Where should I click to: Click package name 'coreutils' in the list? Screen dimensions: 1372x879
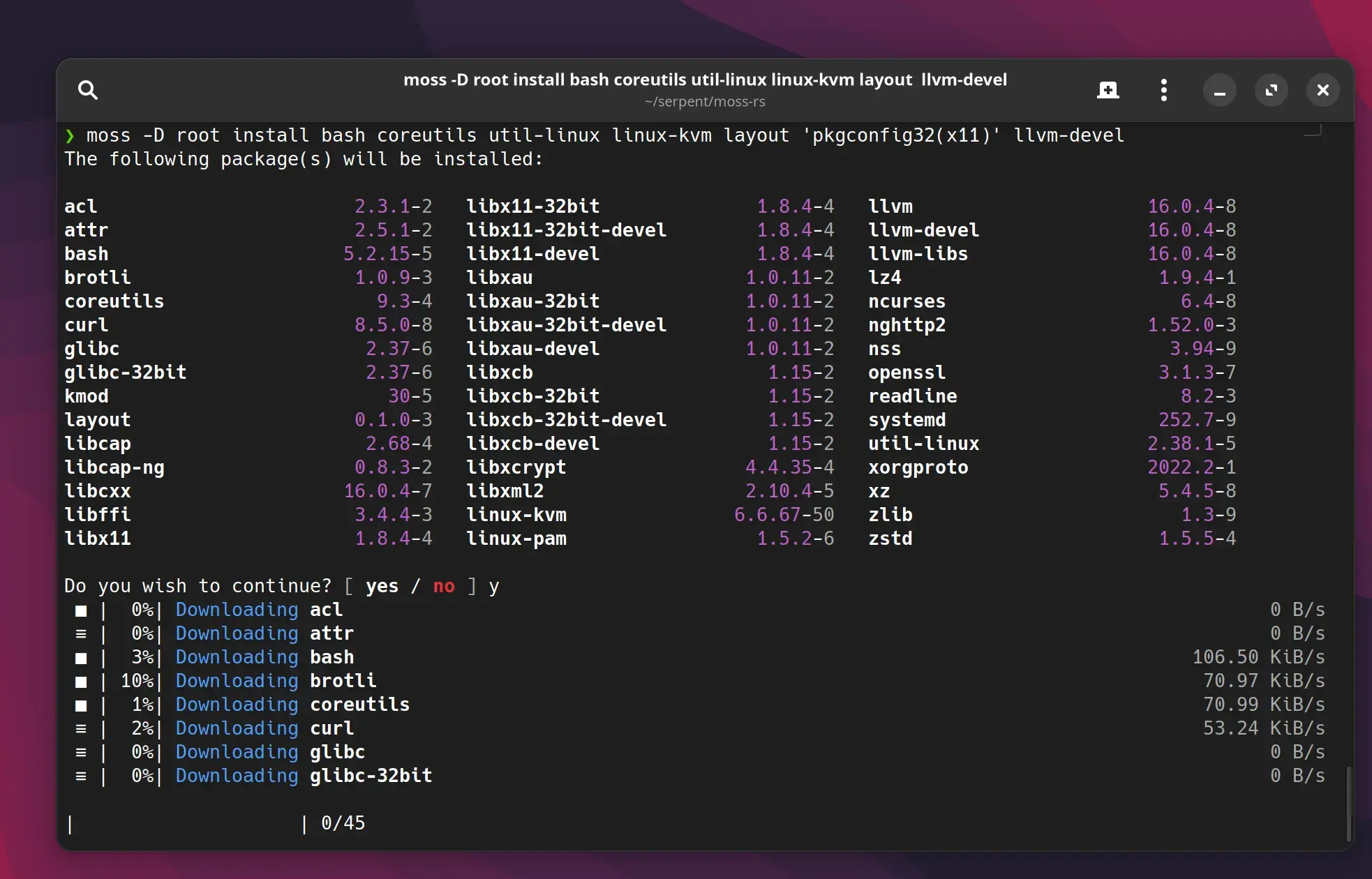[114, 302]
